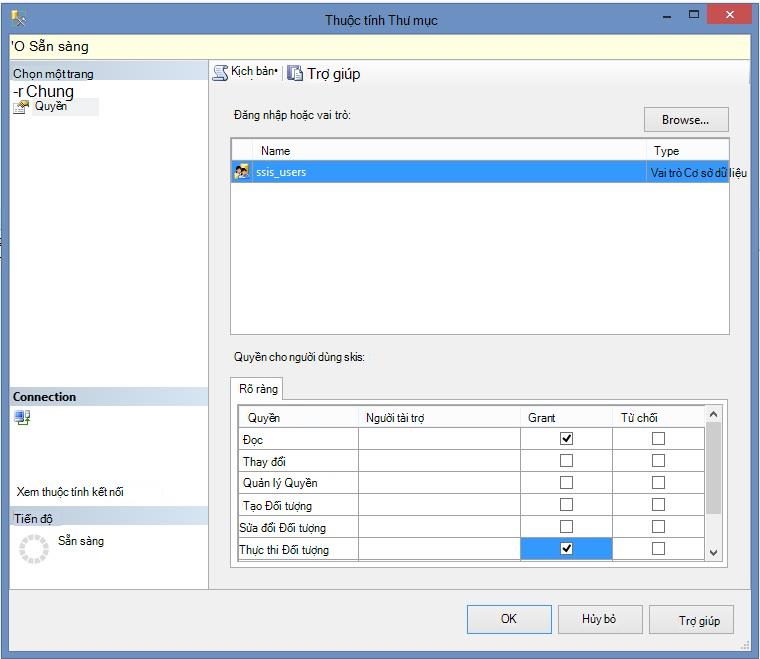
Task: Maximize the Thuộc tính Thư mục window
Action: coord(694,15)
